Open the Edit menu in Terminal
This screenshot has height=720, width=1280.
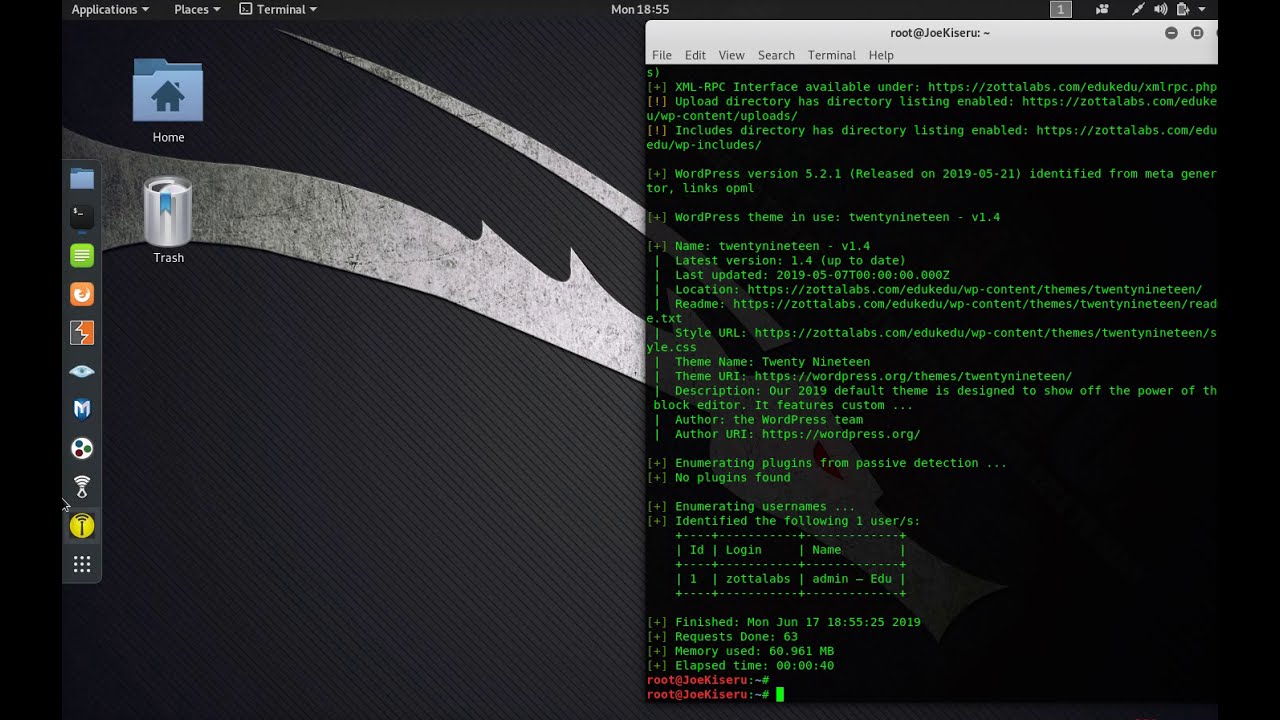coord(695,55)
